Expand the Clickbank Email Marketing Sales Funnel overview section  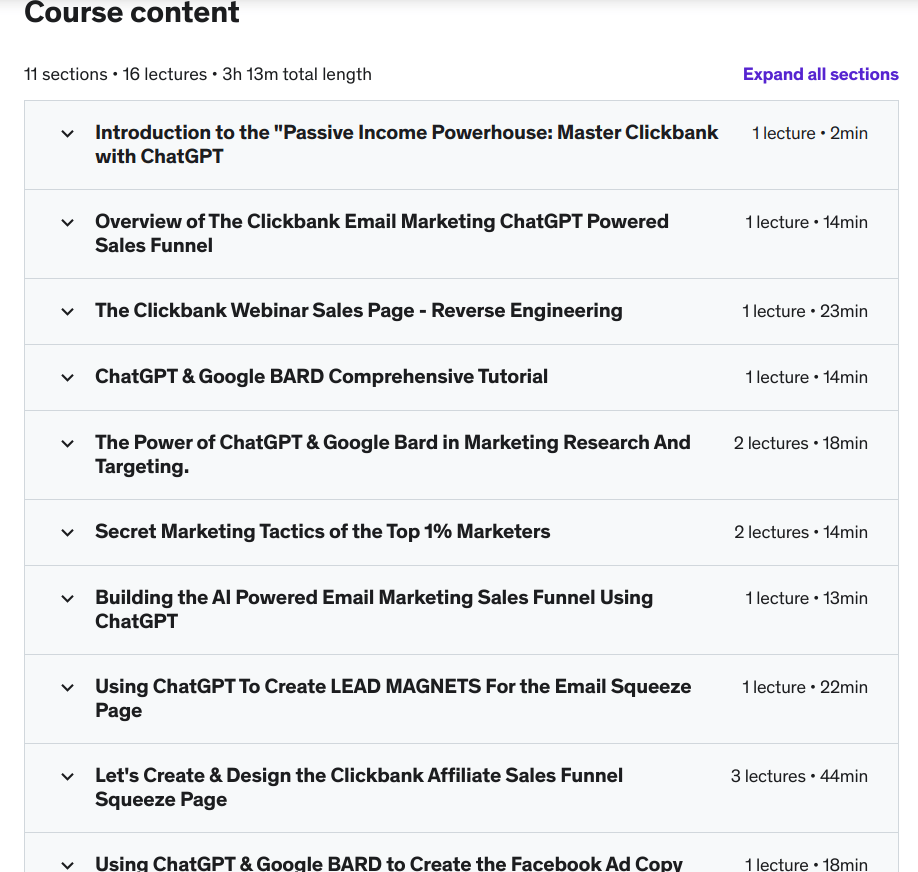click(67, 222)
